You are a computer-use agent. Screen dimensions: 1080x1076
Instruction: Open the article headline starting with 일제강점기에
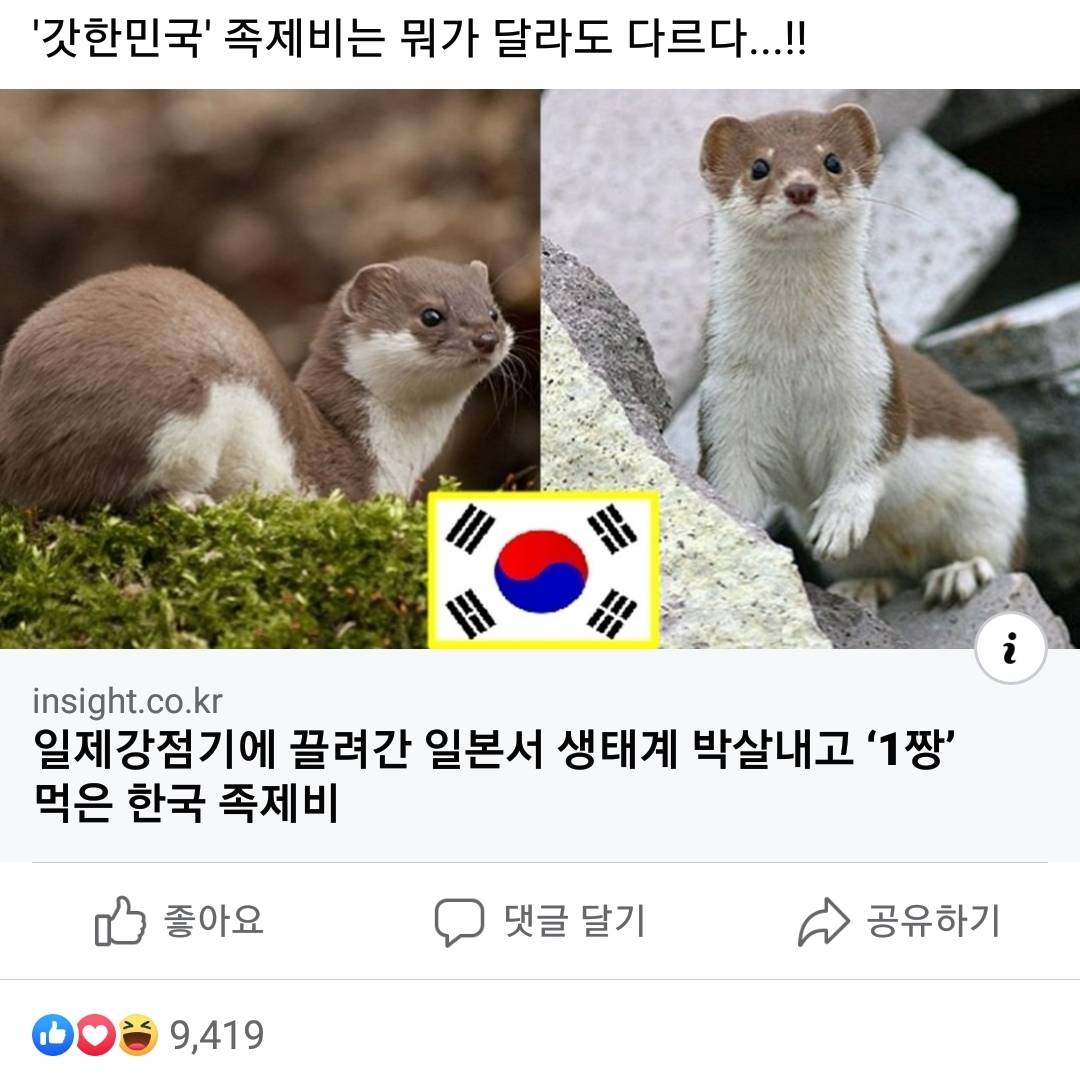pyautogui.click(x=493, y=776)
